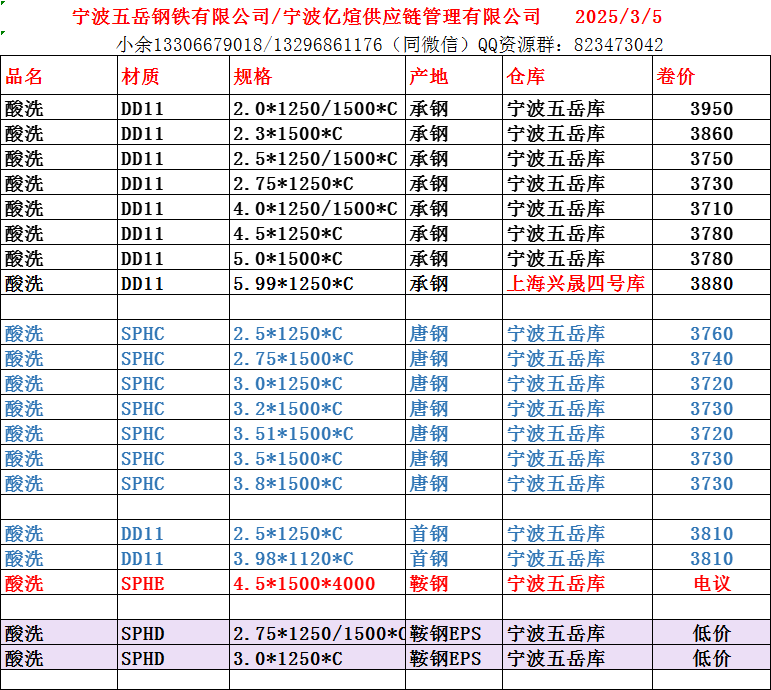Select the price cell 3860
771x690 pixels.
[712, 133]
